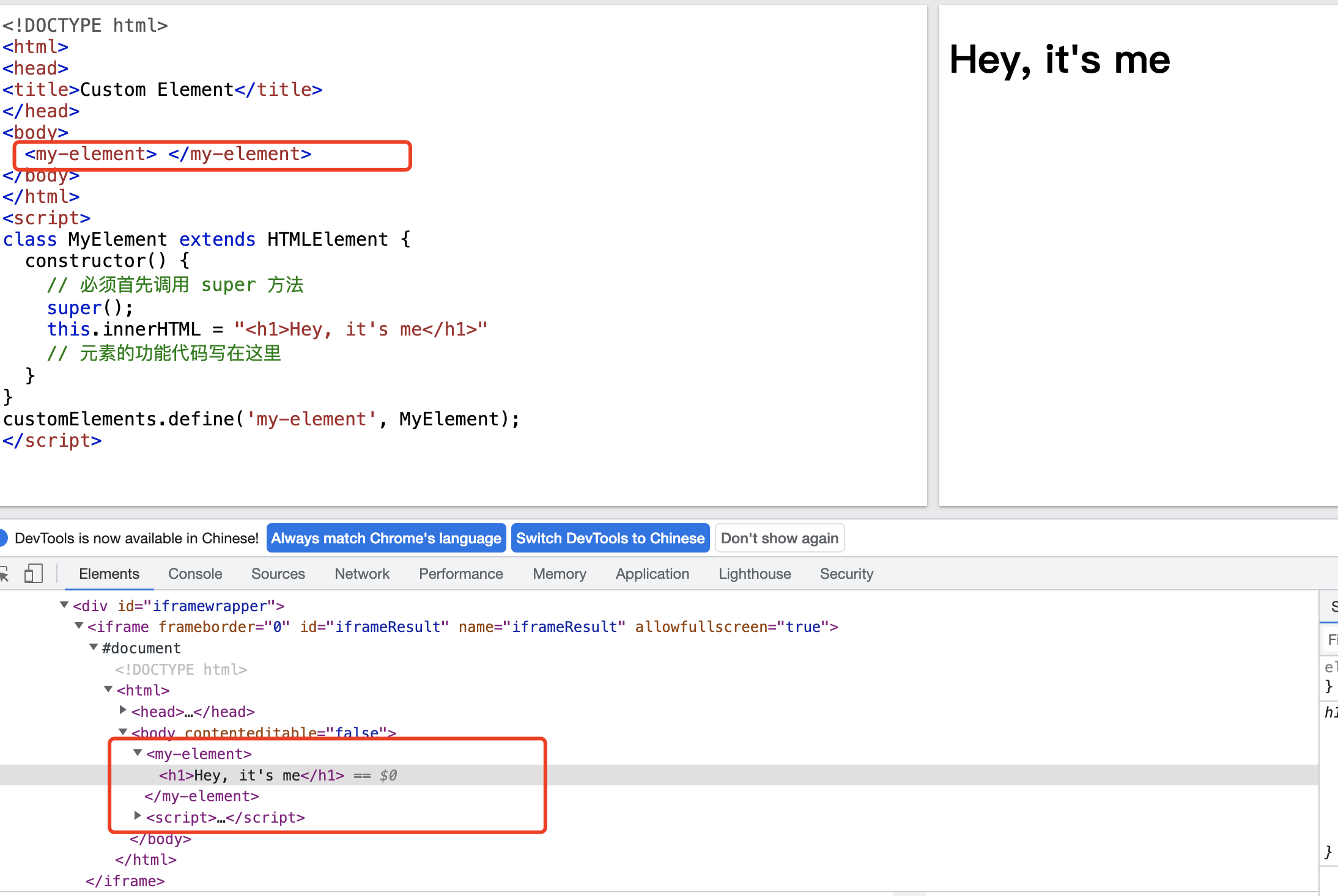This screenshot has height=896, width=1338.
Task: Open the Security tab
Action: tap(847, 574)
